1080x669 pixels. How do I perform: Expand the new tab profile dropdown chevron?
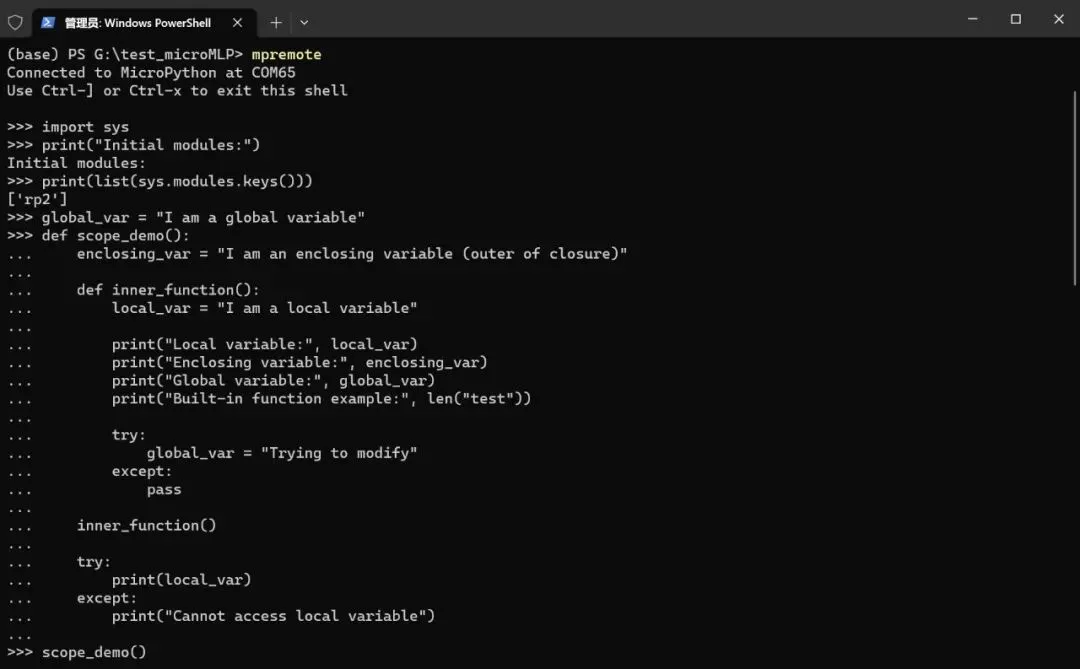pyautogui.click(x=304, y=23)
